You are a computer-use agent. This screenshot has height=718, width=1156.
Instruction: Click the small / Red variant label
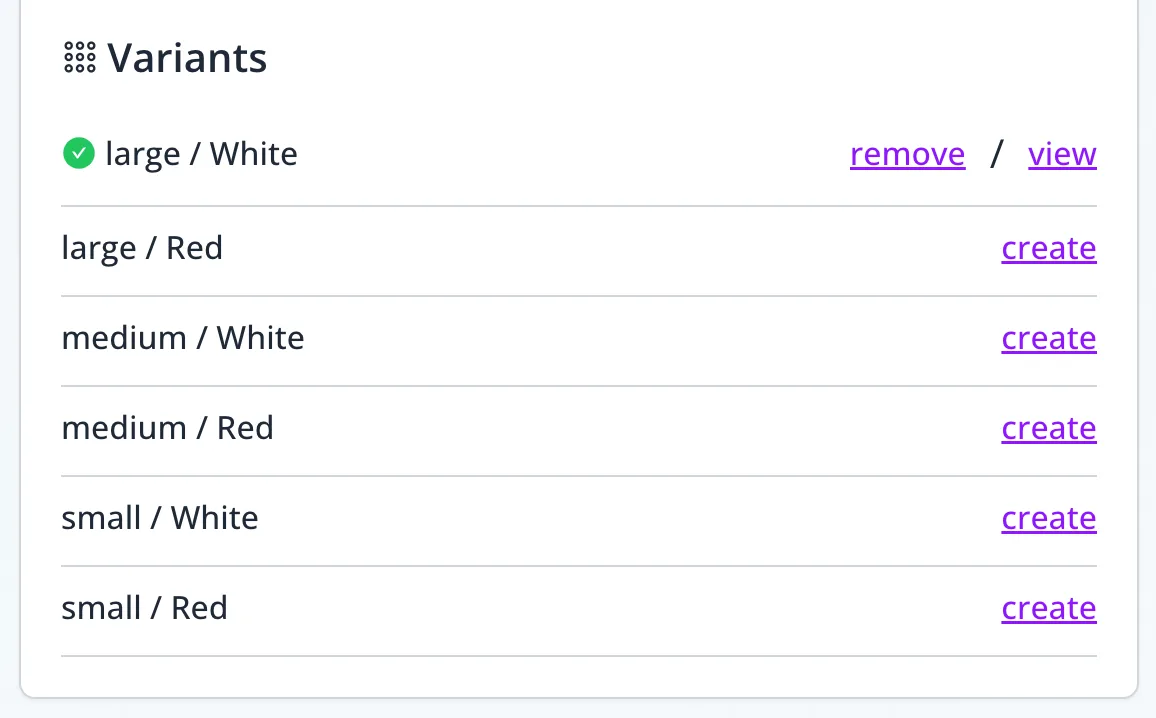point(144,608)
